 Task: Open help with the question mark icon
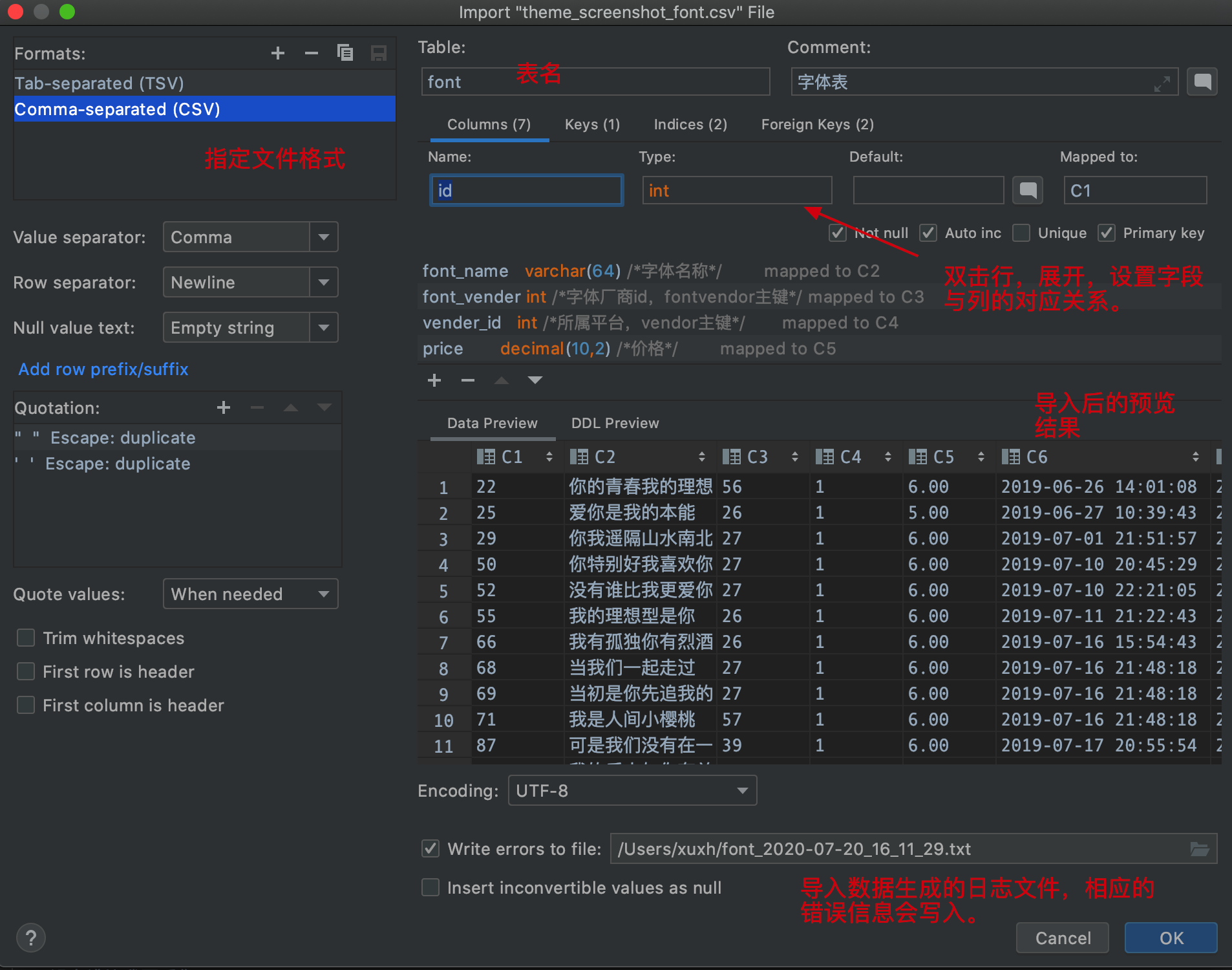(x=31, y=938)
